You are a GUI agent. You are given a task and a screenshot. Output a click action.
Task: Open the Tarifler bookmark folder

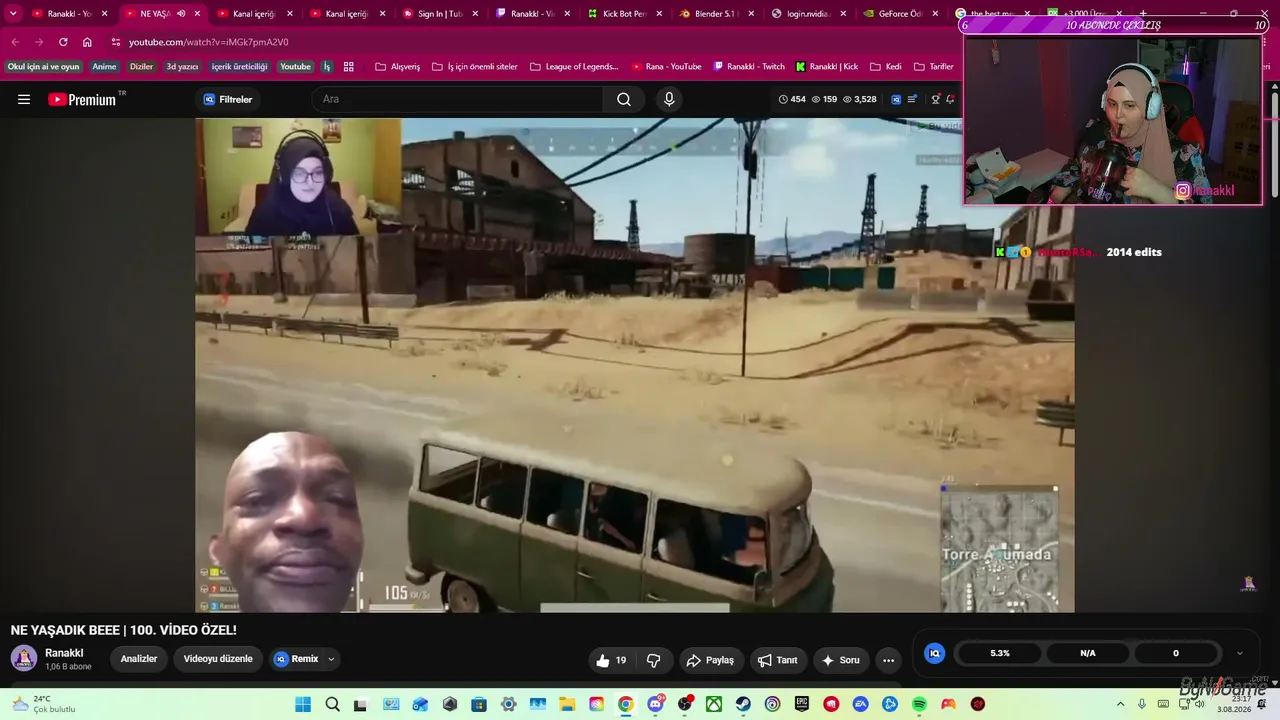click(x=934, y=67)
